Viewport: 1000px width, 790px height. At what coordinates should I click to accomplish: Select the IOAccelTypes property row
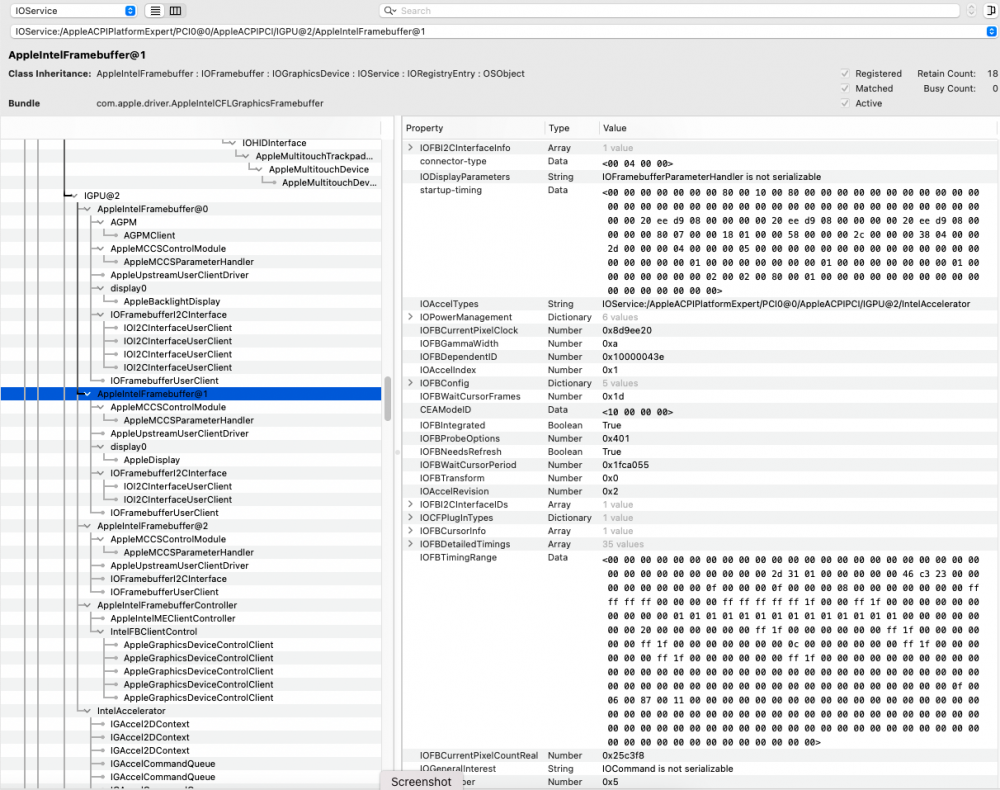point(700,304)
